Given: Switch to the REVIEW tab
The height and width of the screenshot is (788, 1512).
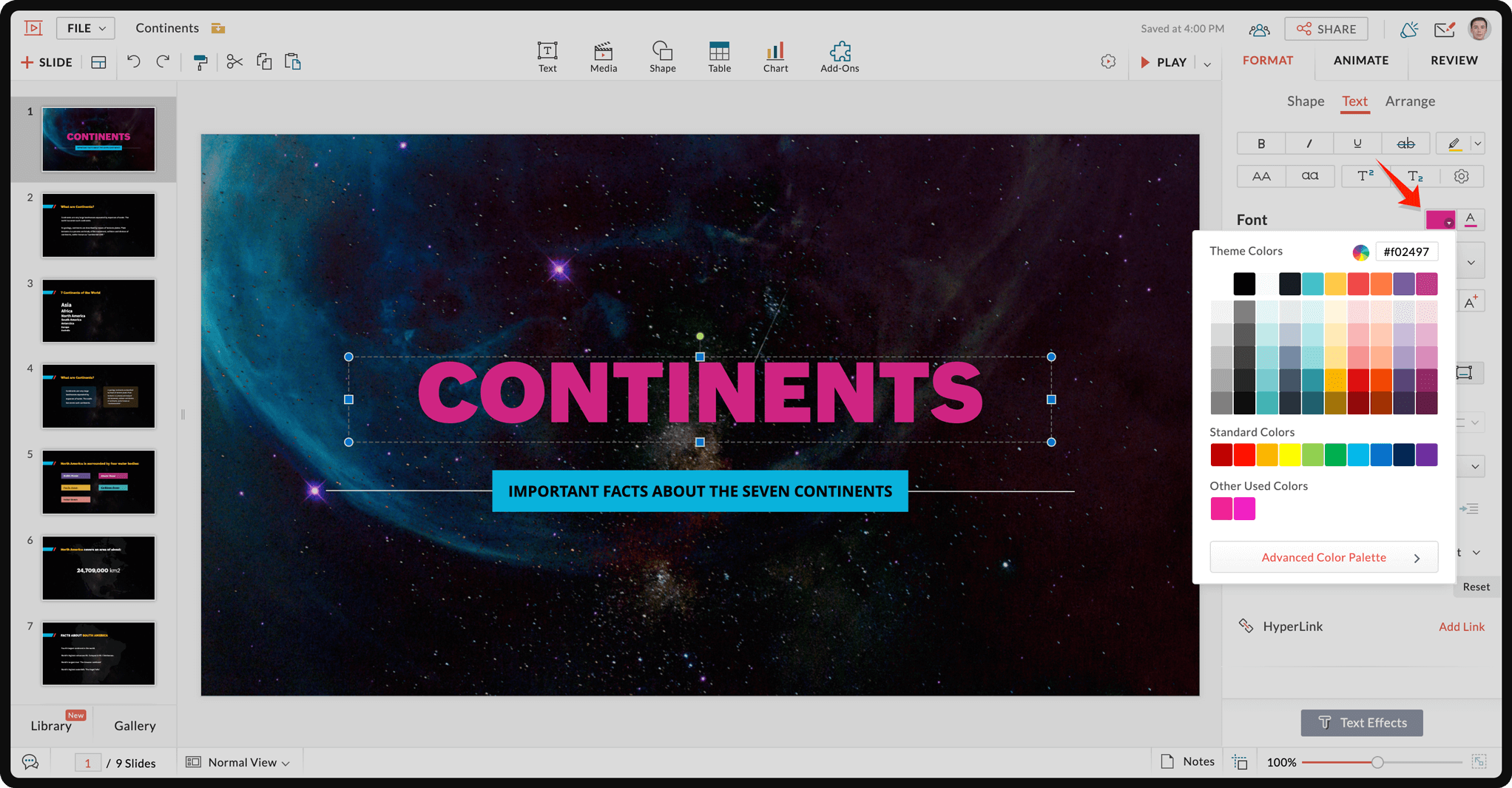Looking at the screenshot, I should [x=1454, y=61].
